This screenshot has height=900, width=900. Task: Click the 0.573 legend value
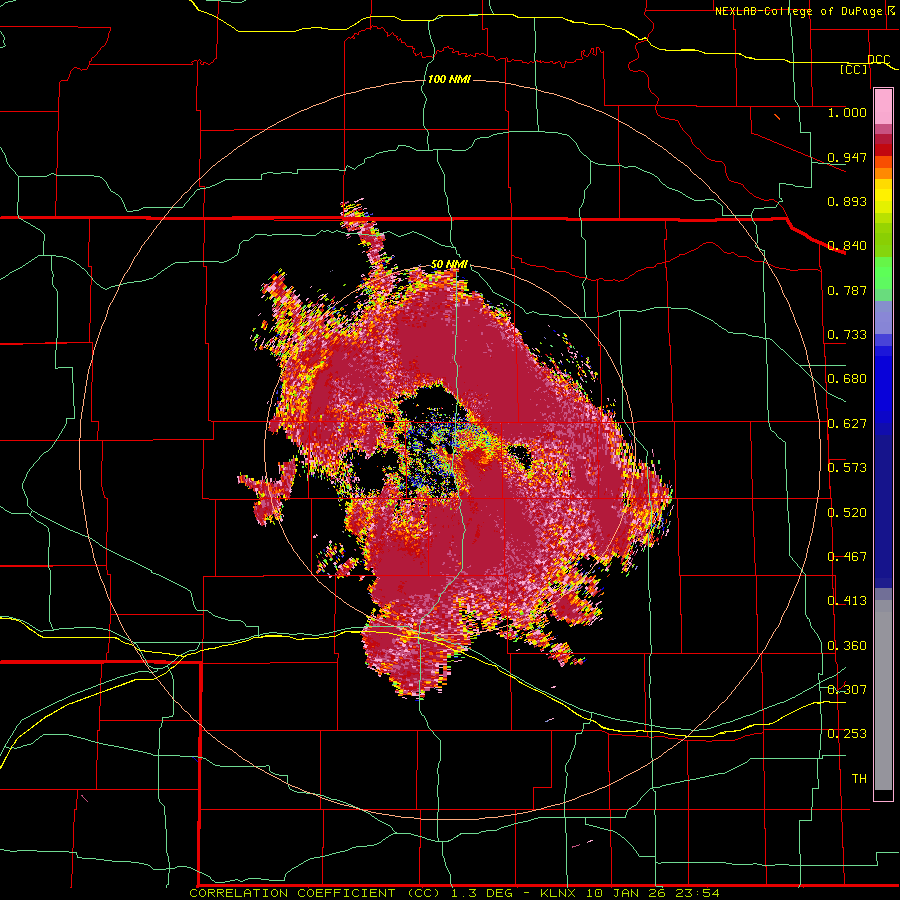(x=847, y=468)
